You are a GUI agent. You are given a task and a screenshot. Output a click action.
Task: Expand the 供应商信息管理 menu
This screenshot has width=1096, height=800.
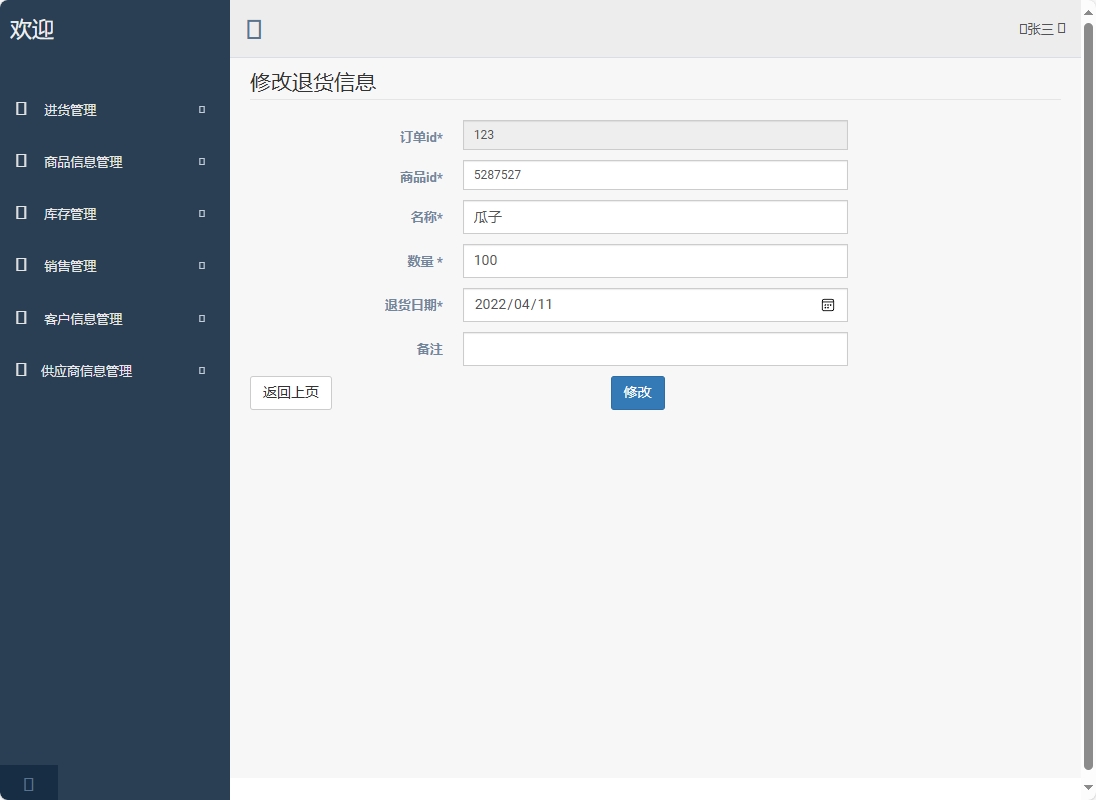(200, 370)
